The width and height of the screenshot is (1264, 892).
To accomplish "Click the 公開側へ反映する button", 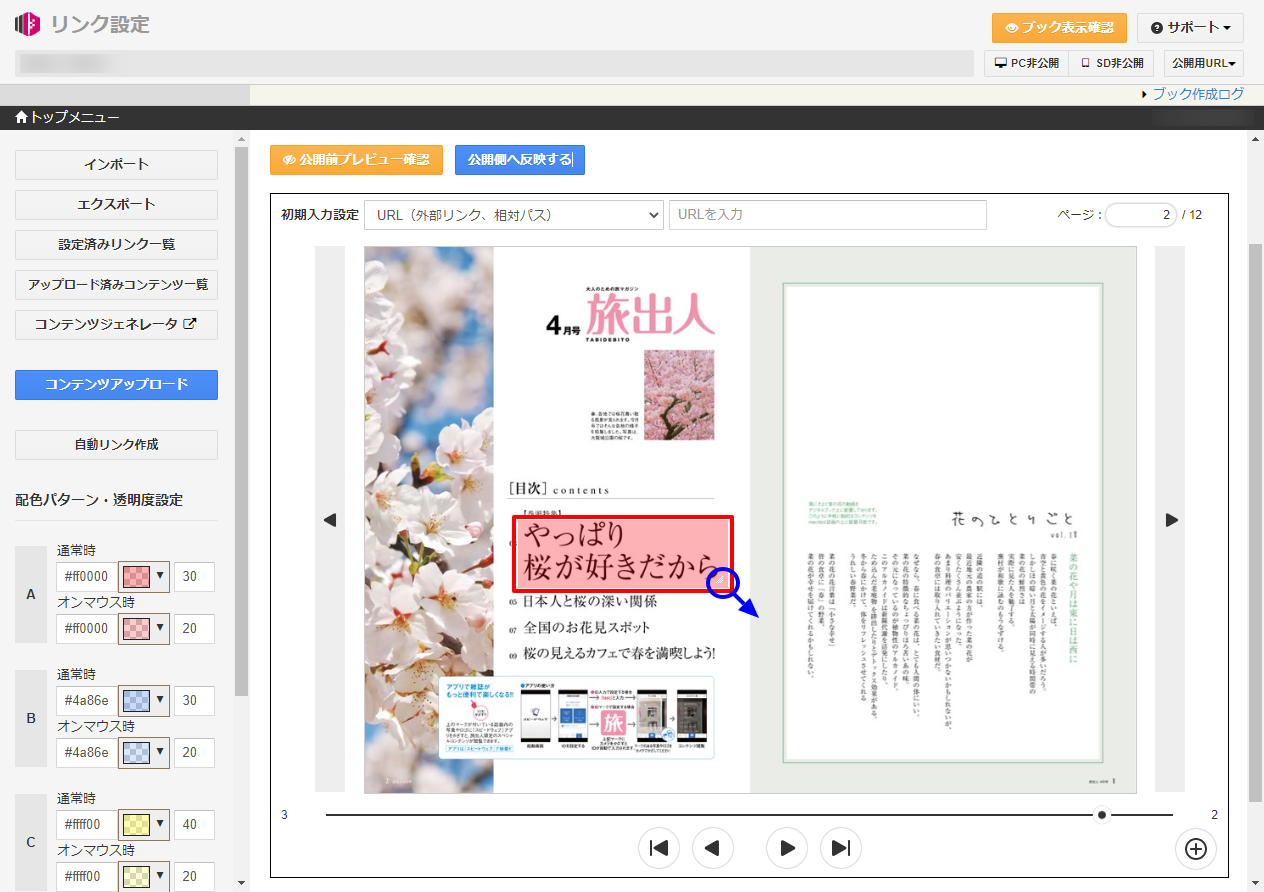I will click(x=519, y=160).
